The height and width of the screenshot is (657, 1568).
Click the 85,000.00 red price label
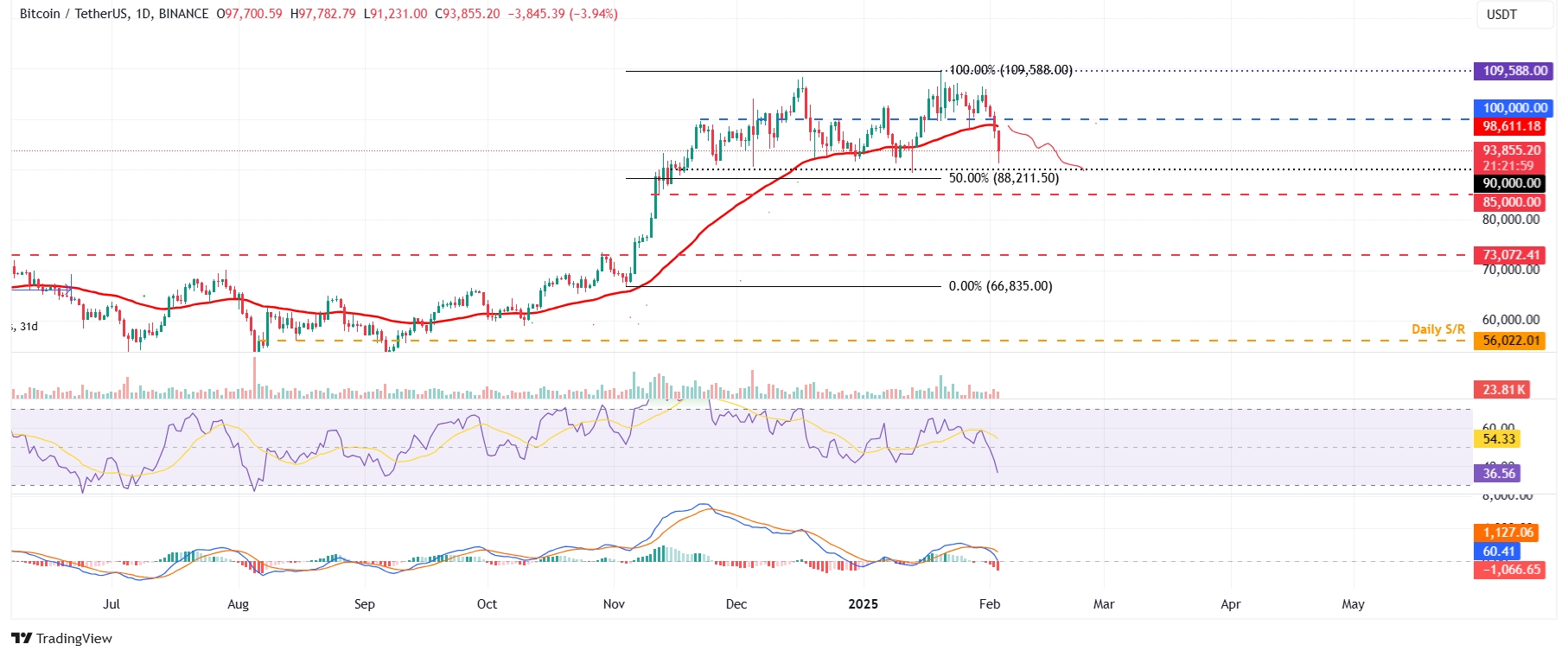tap(1512, 202)
